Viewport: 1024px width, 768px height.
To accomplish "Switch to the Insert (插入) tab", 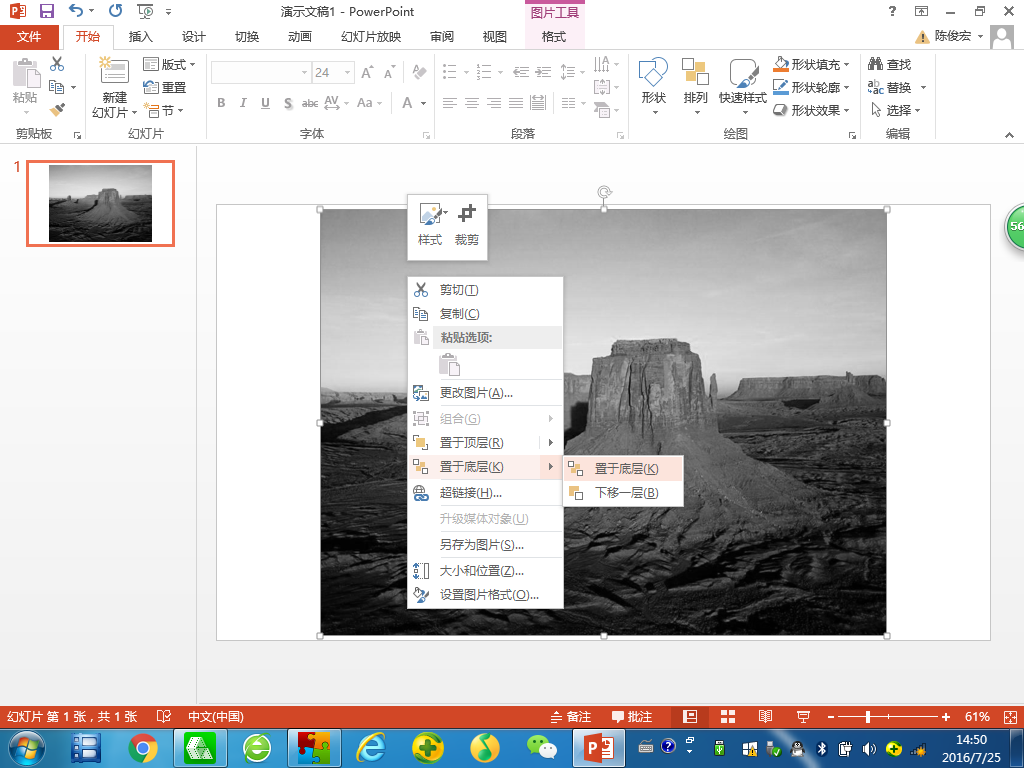I will [x=140, y=37].
